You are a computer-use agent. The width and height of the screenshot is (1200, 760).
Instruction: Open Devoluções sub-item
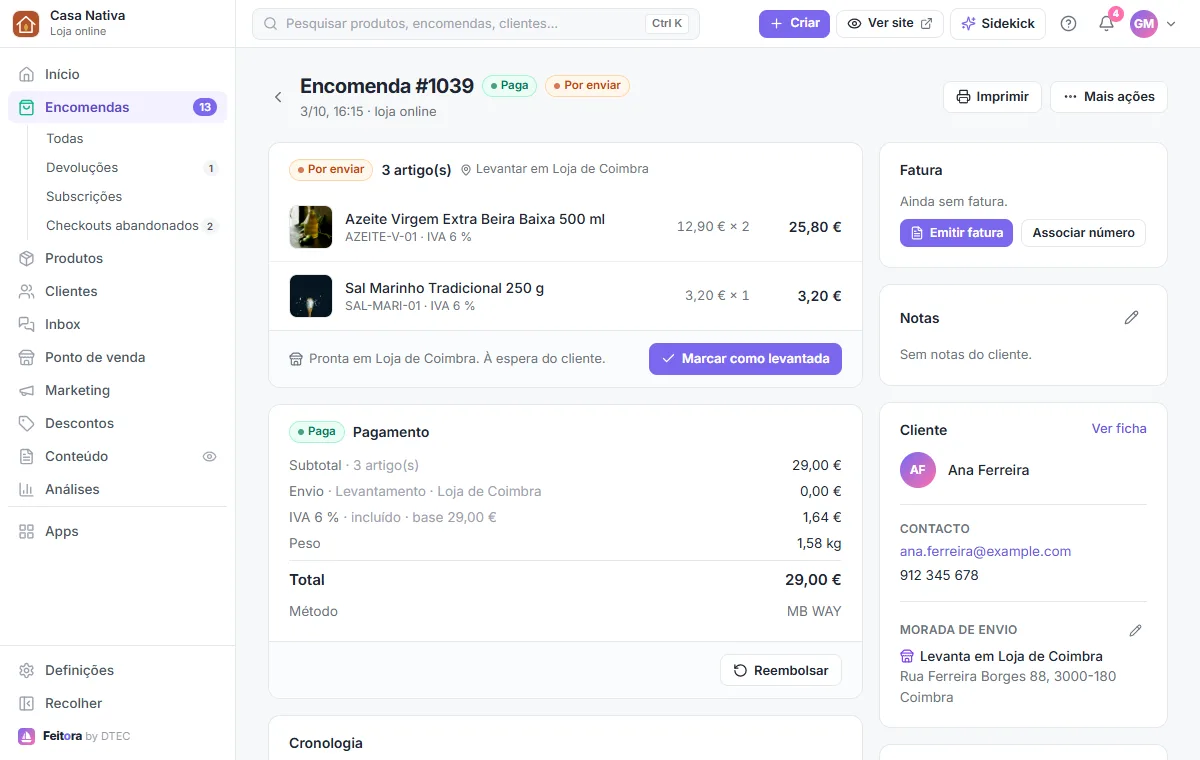coord(82,167)
